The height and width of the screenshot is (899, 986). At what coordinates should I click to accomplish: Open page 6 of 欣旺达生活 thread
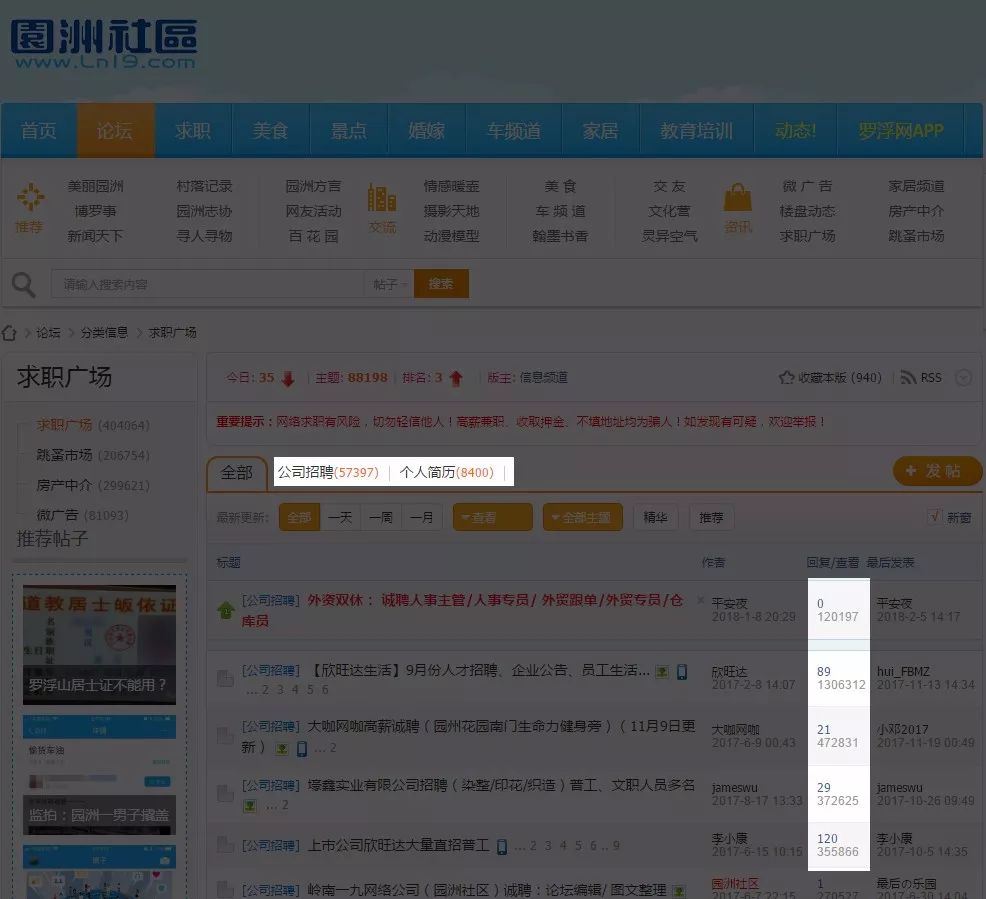tap(325, 690)
